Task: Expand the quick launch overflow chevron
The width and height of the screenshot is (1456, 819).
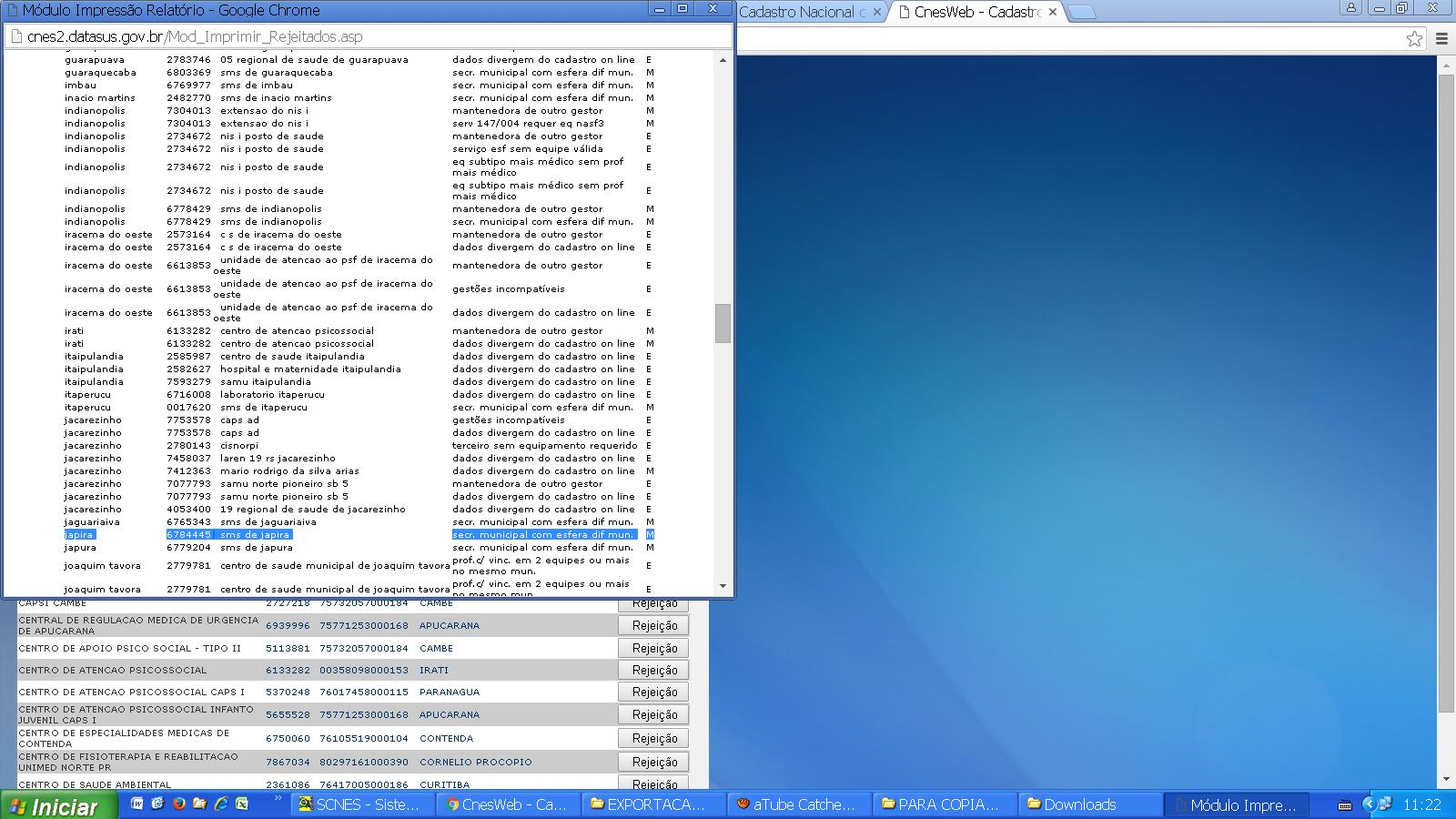Action: [278, 800]
